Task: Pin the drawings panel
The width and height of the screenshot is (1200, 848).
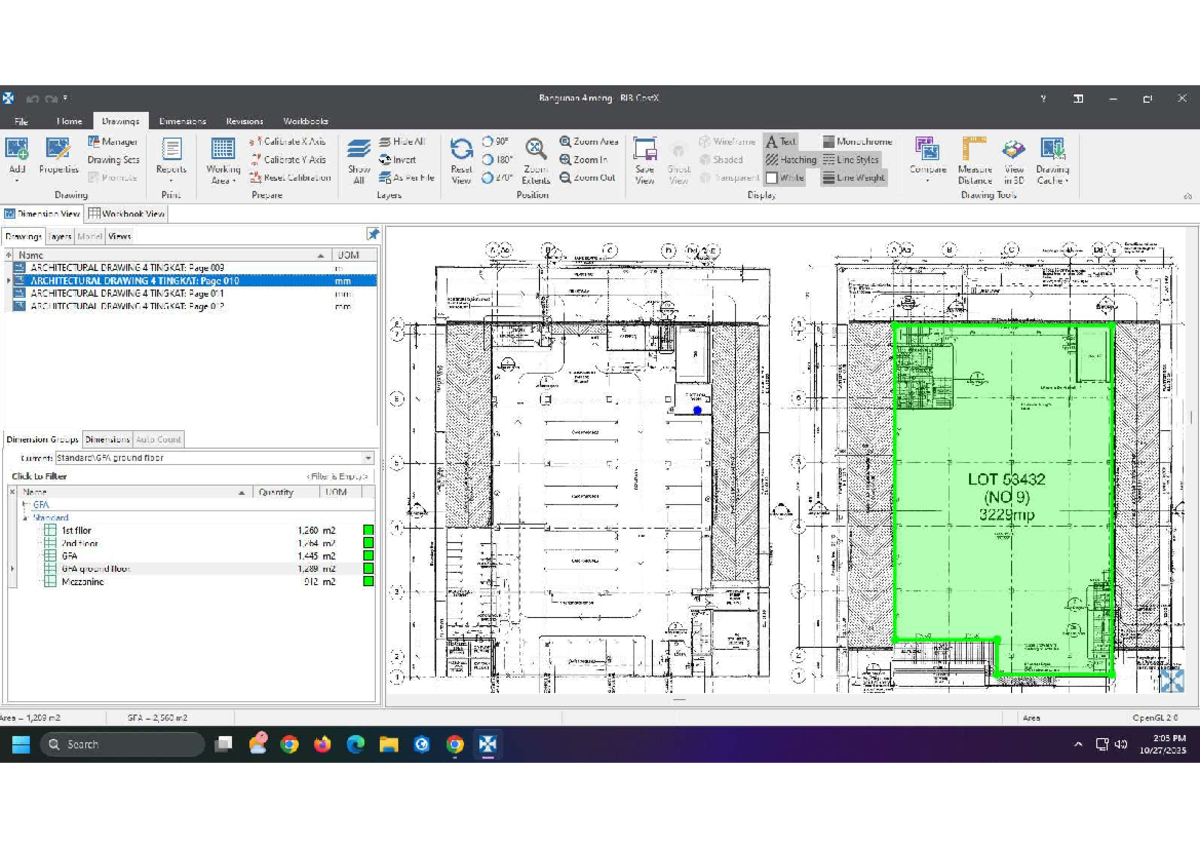Action: (x=373, y=235)
